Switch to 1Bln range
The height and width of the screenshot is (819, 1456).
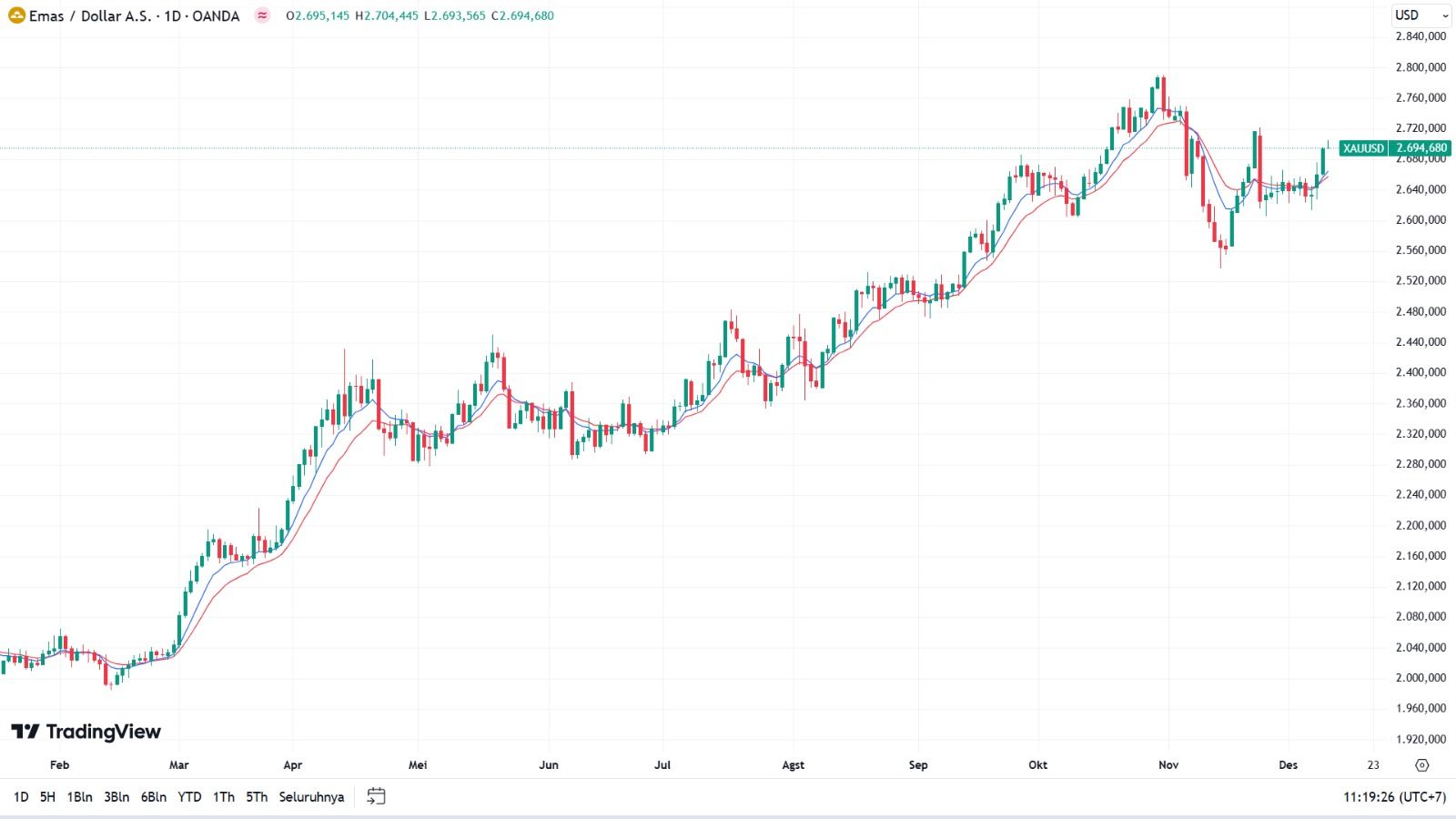click(x=80, y=797)
